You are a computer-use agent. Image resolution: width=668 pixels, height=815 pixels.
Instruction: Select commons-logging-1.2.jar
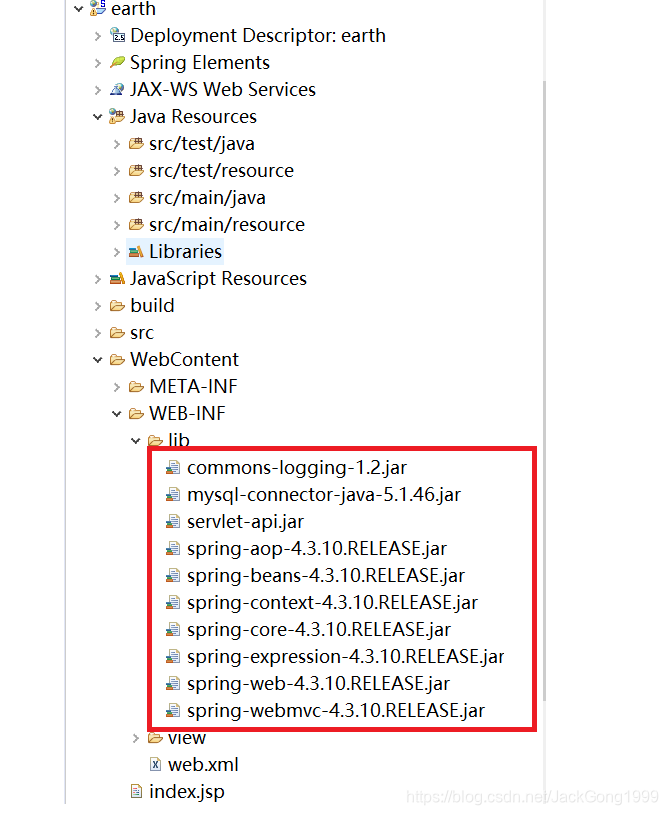click(297, 468)
